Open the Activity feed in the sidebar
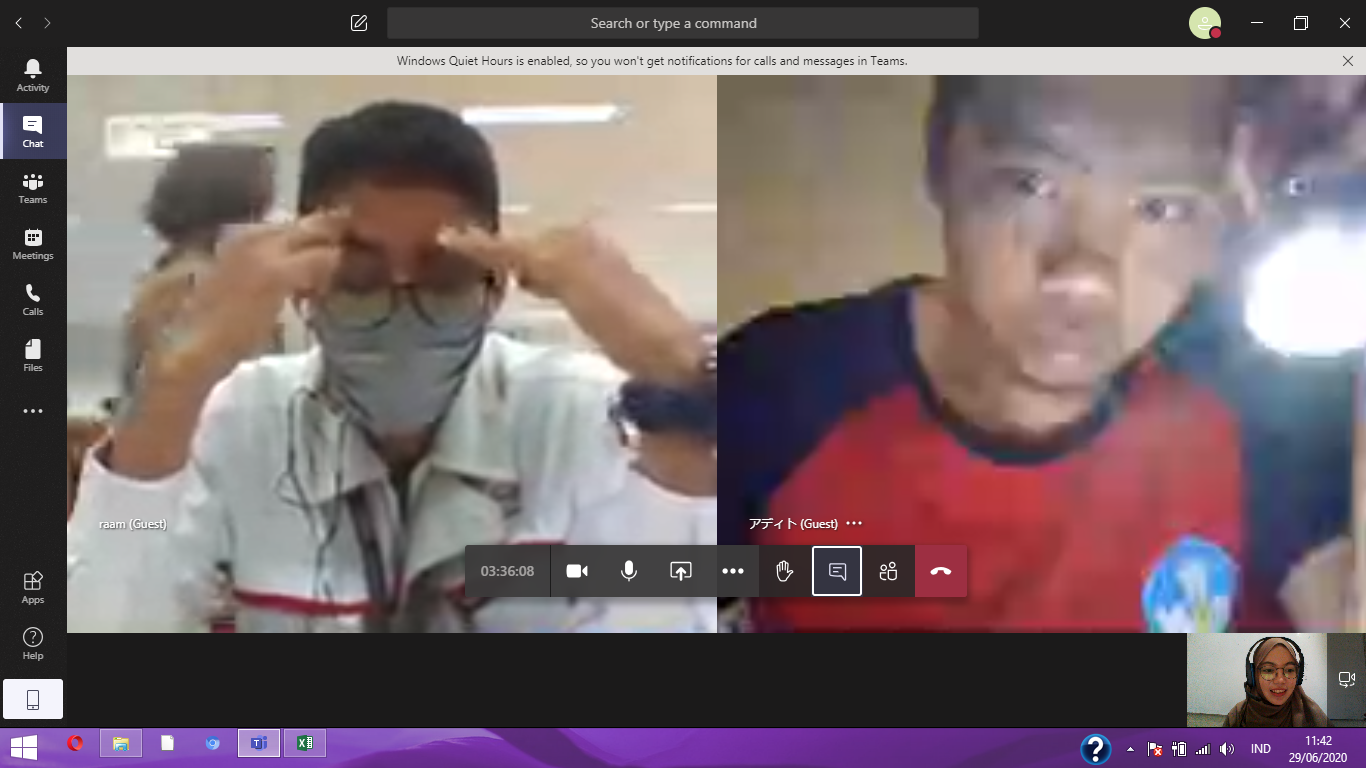This screenshot has width=1366, height=768. click(x=33, y=75)
